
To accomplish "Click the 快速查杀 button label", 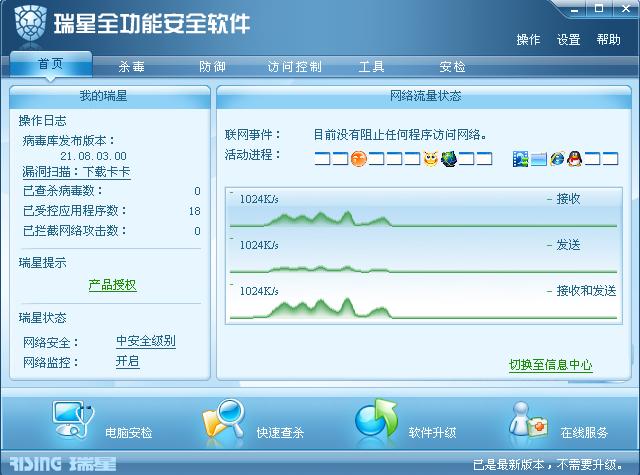I will [x=280, y=433].
